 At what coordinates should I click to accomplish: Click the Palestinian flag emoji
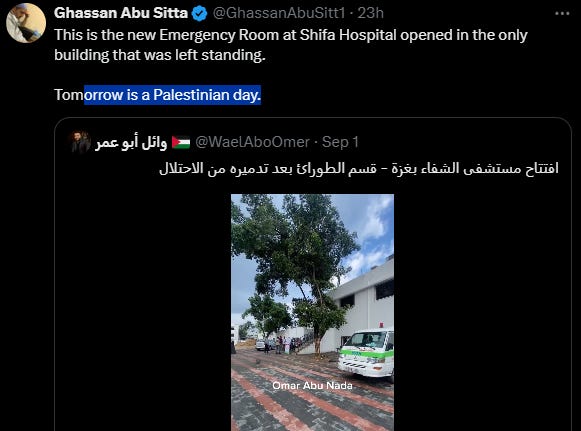[181, 142]
